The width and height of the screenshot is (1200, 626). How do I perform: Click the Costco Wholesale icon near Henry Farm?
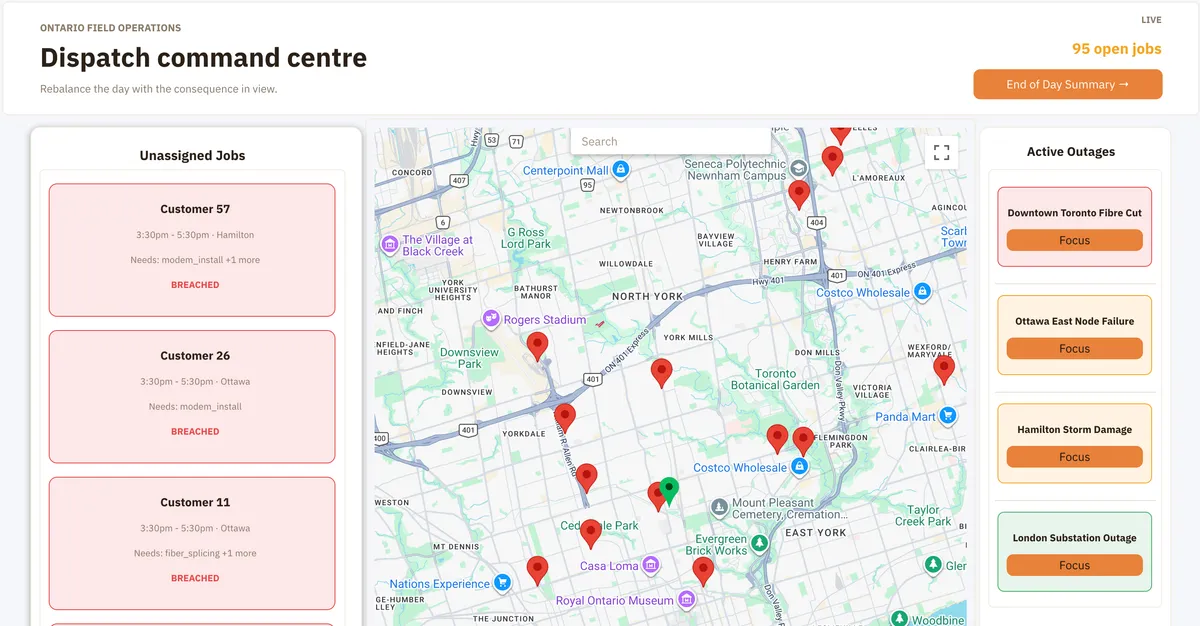point(923,292)
